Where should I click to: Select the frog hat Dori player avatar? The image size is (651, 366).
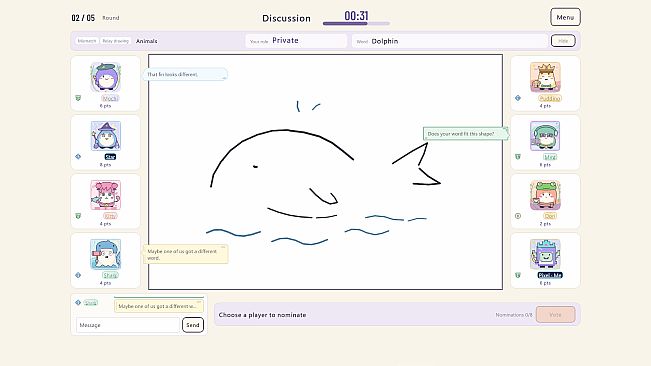(545, 195)
